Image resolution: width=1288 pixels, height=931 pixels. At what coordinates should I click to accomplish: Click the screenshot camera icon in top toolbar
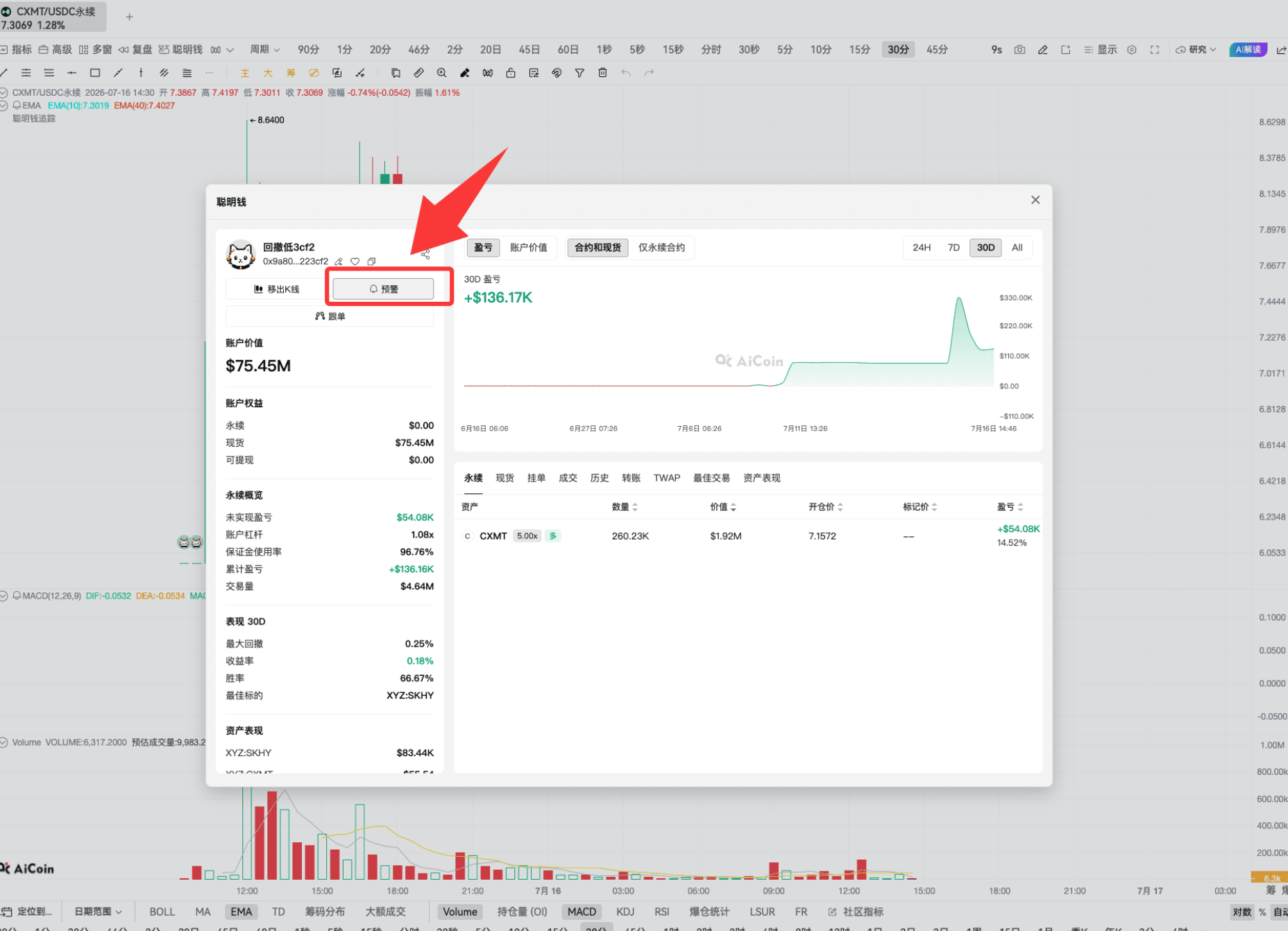coord(1019,49)
